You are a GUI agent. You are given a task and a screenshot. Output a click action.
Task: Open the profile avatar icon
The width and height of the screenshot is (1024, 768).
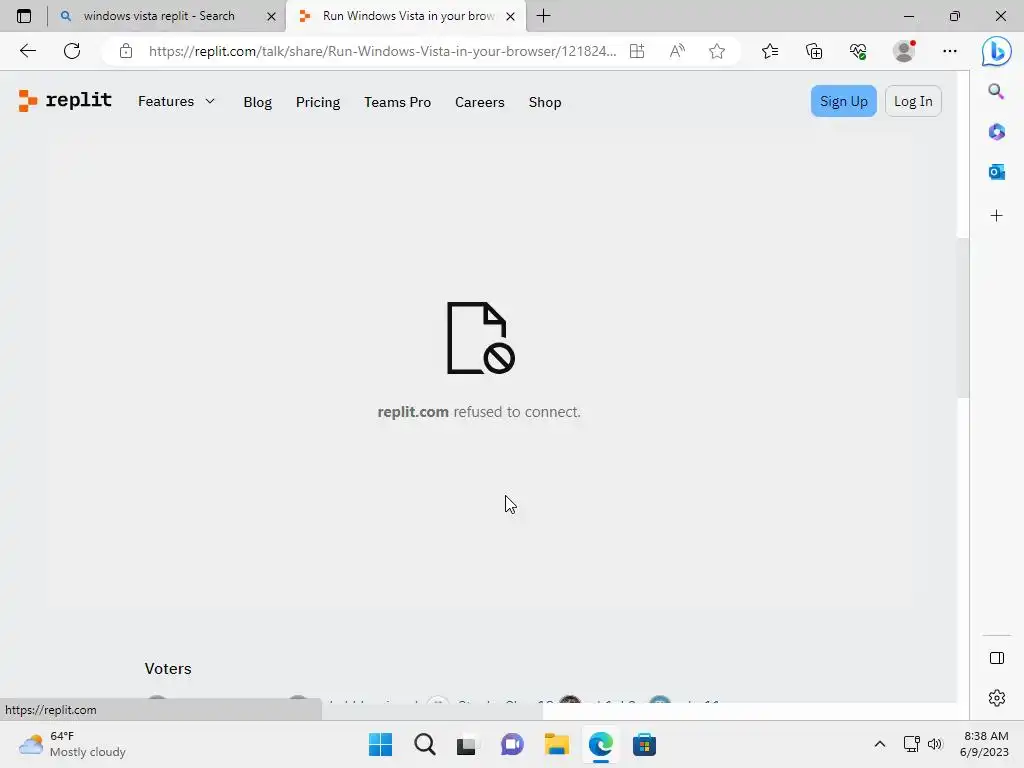click(x=904, y=51)
